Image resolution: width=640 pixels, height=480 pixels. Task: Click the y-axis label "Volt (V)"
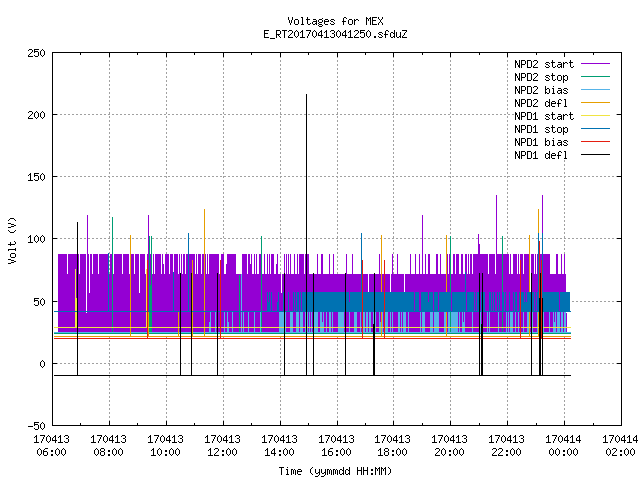click(x=12, y=240)
